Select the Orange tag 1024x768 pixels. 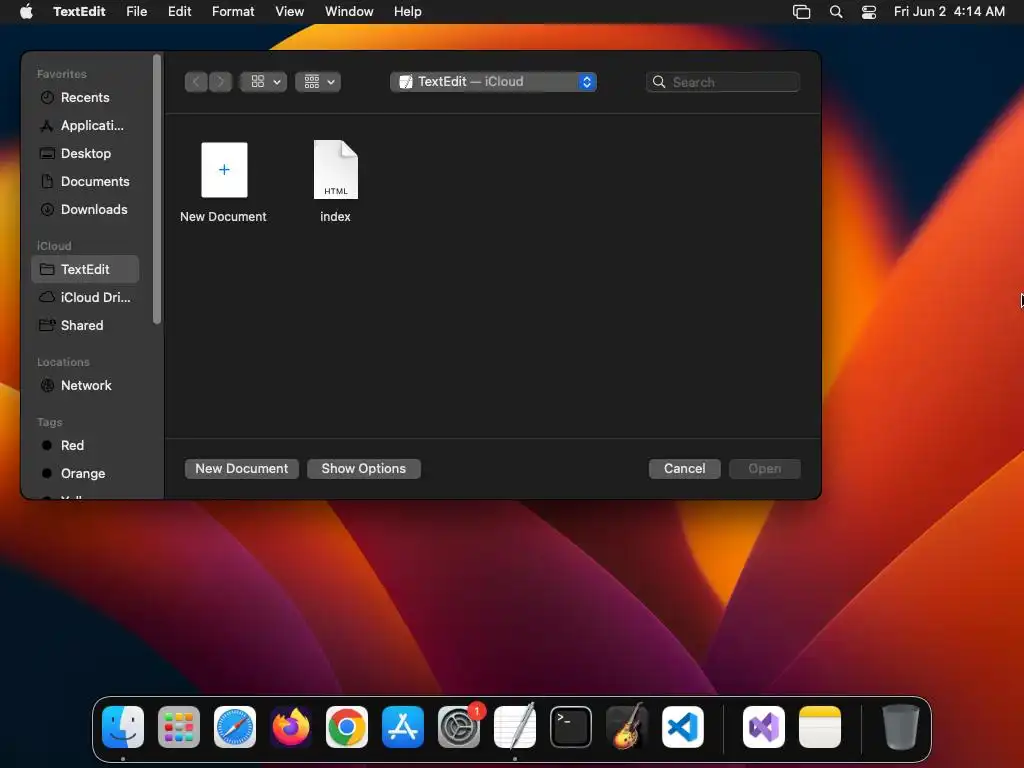coord(85,473)
